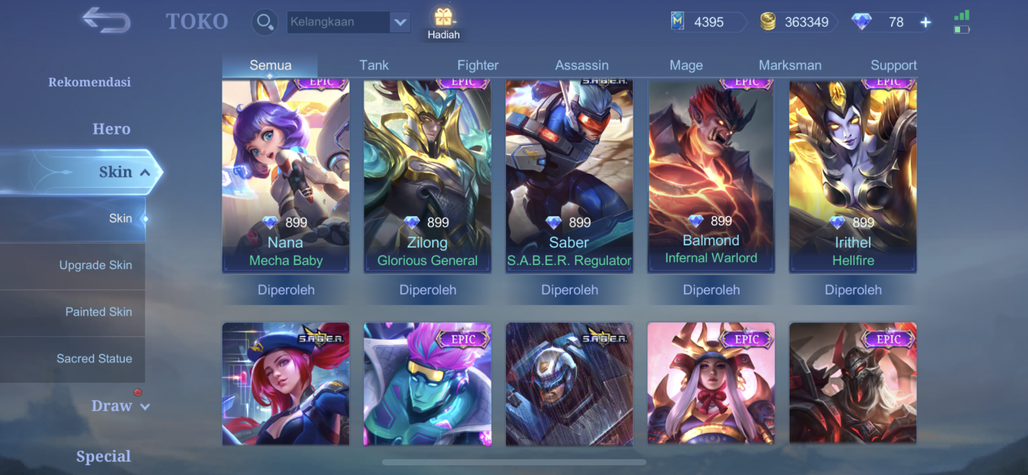Check the green network signal indicator
1028x475 pixels.
[962, 15]
